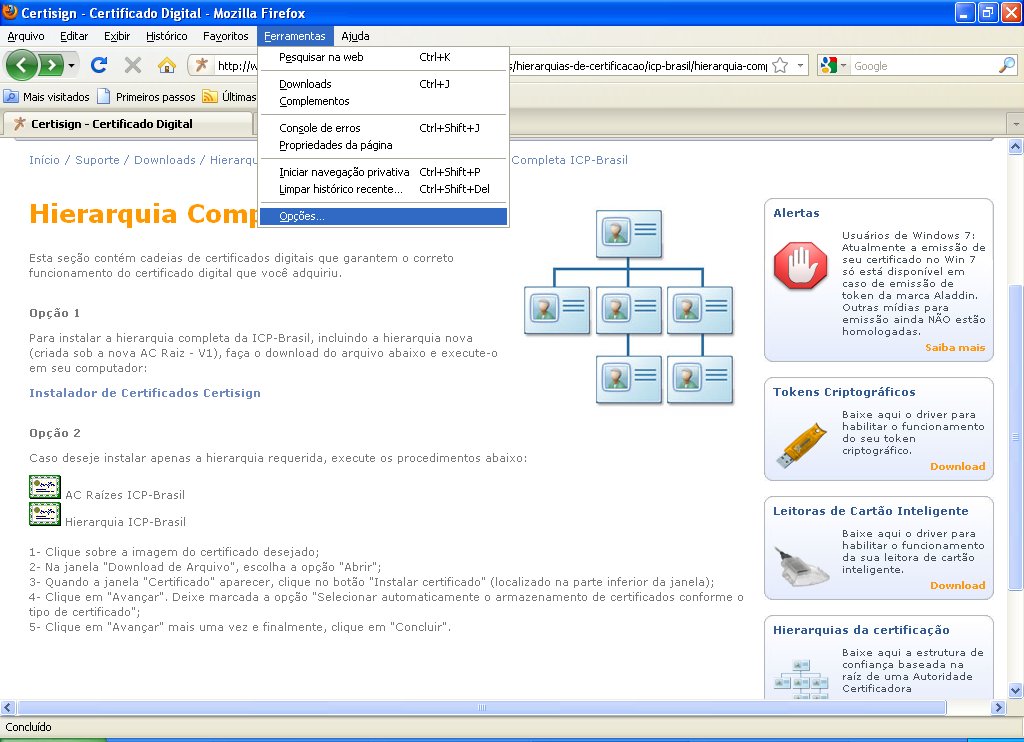Click the search magnifier icon

coord(1006,65)
